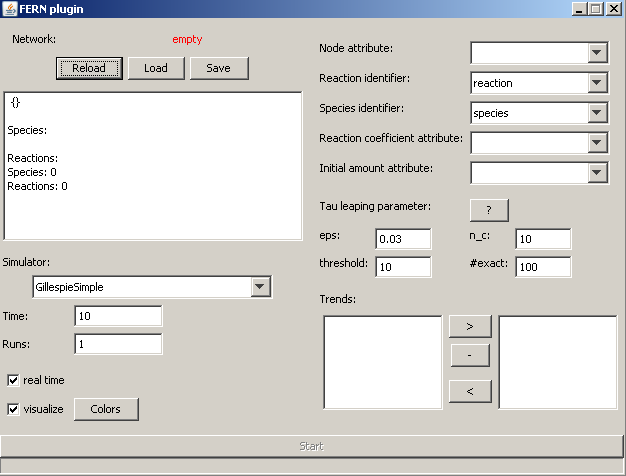
Task: Click the minus trend button
Action: 470,355
